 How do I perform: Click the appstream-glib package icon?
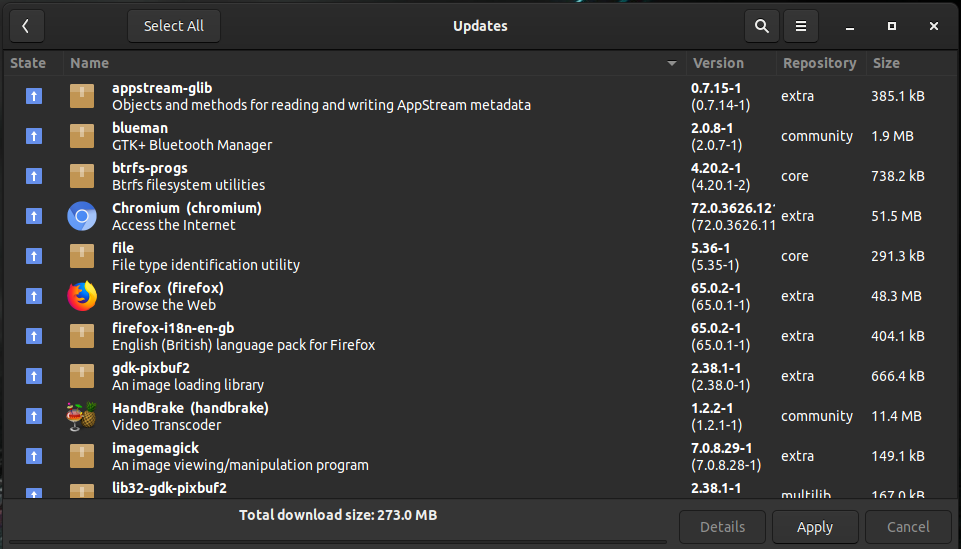(x=82, y=96)
